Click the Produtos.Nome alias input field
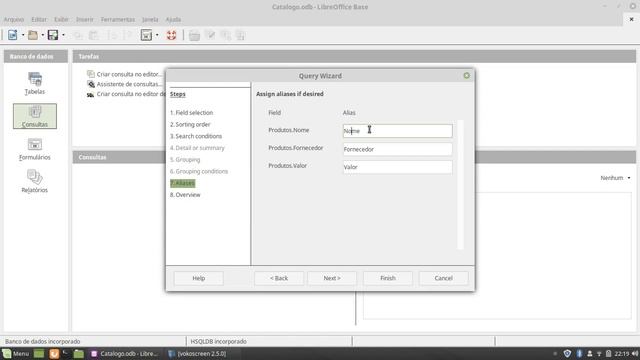The height and width of the screenshot is (360, 640). [398, 131]
